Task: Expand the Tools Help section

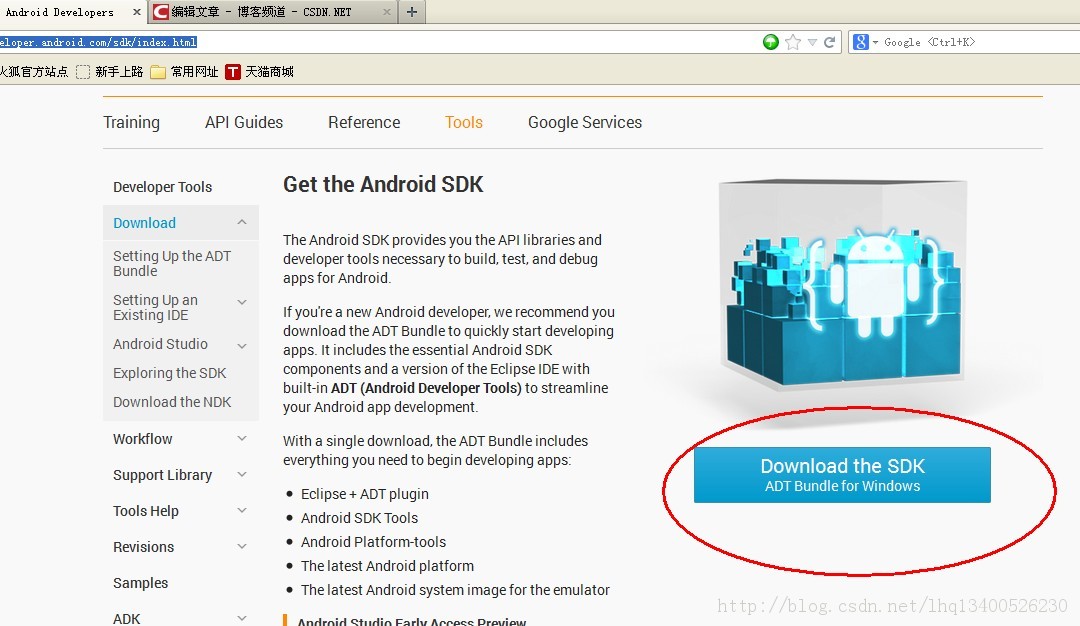Action: tap(242, 510)
